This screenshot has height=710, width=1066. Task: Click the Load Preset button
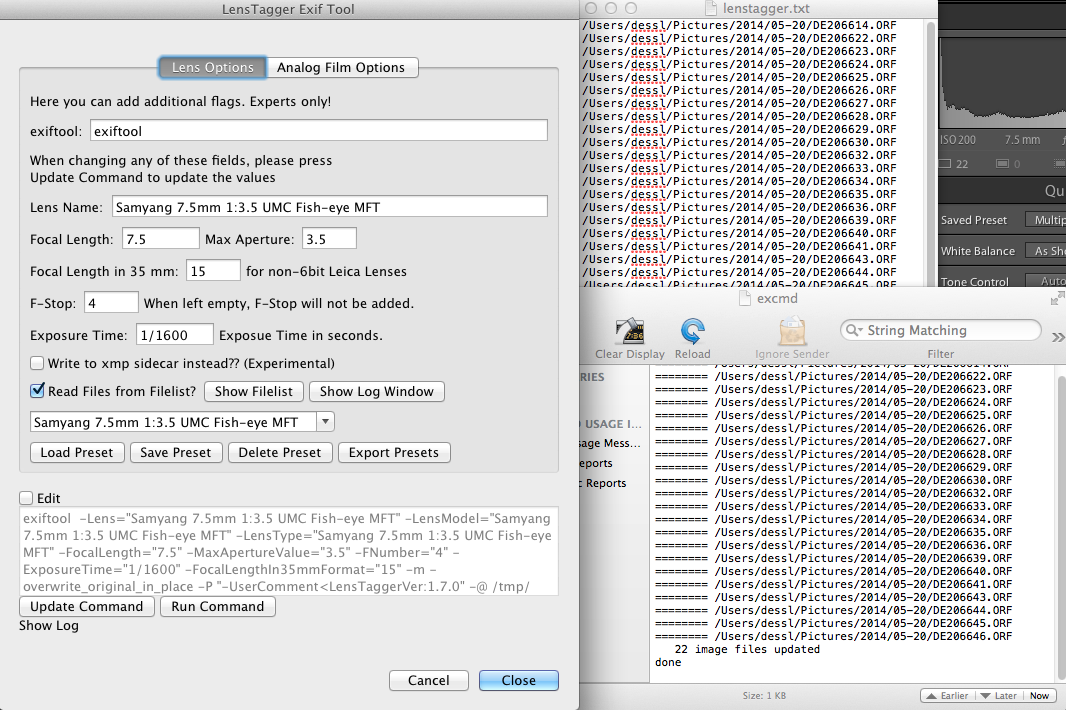(x=77, y=452)
